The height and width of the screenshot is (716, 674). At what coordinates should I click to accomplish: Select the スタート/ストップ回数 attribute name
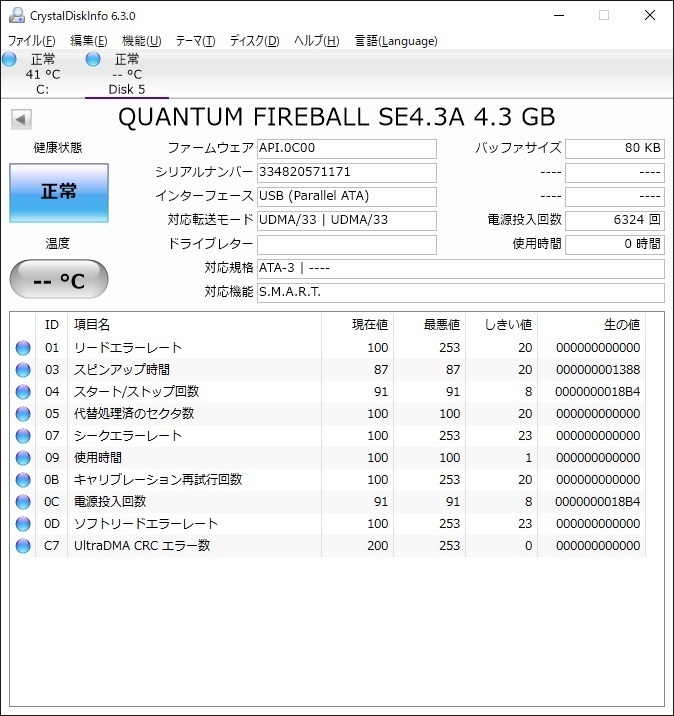coord(137,391)
